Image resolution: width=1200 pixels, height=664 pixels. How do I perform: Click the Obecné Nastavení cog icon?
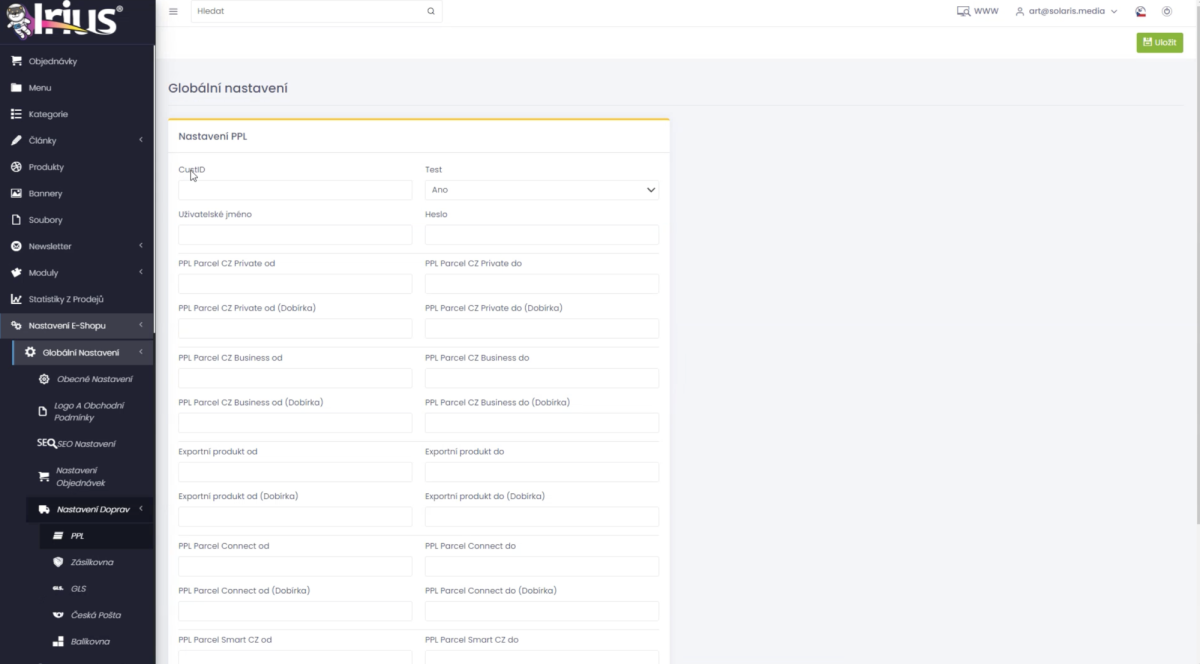[x=44, y=379]
